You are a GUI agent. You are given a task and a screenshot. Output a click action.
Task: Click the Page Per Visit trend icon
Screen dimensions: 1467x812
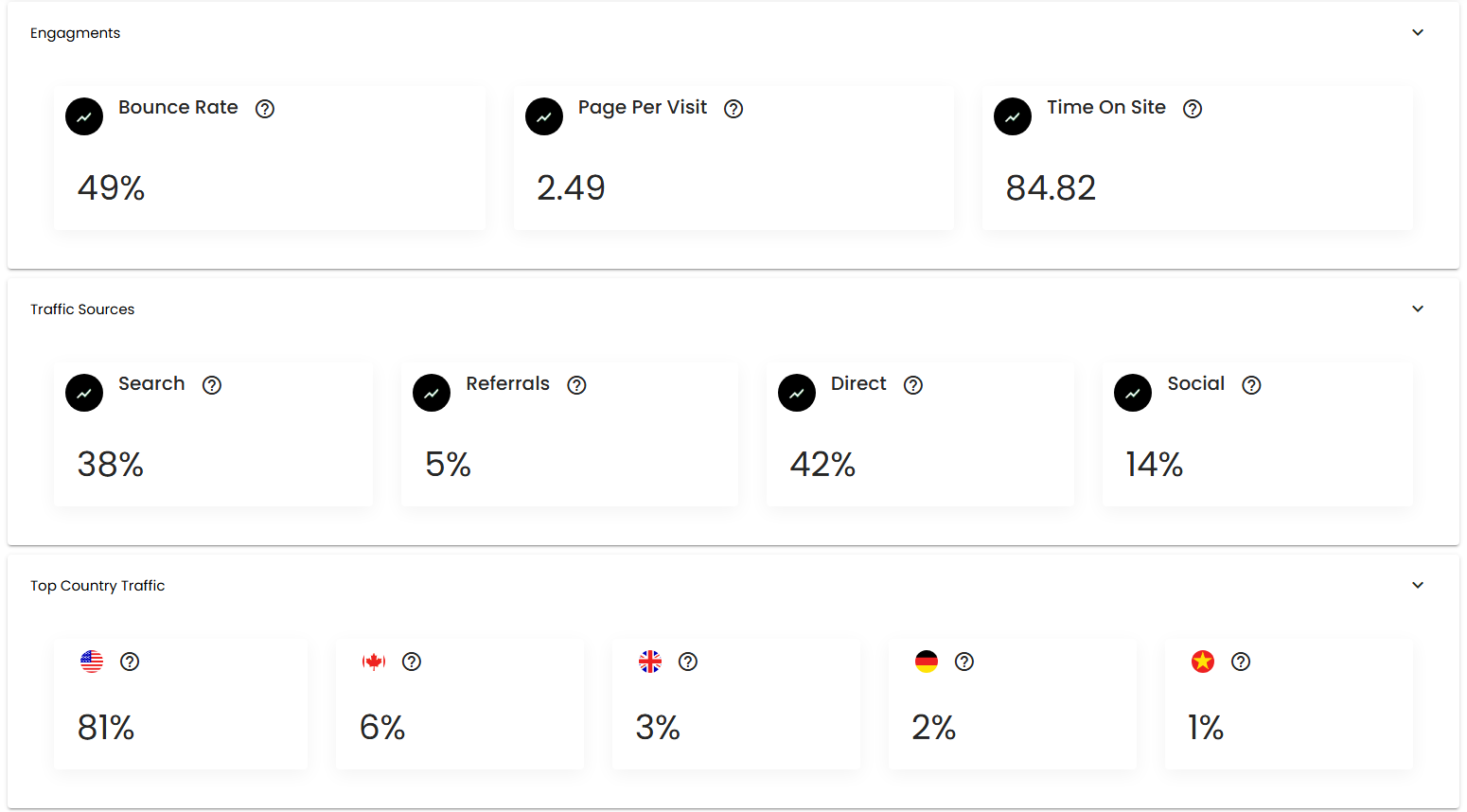tap(544, 115)
